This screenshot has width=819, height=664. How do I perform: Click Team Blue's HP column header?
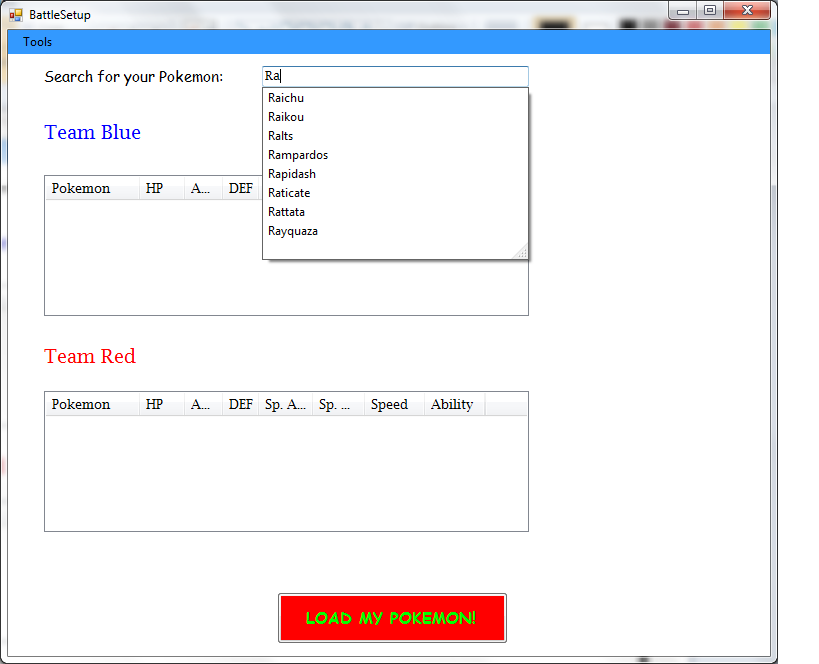pos(161,188)
